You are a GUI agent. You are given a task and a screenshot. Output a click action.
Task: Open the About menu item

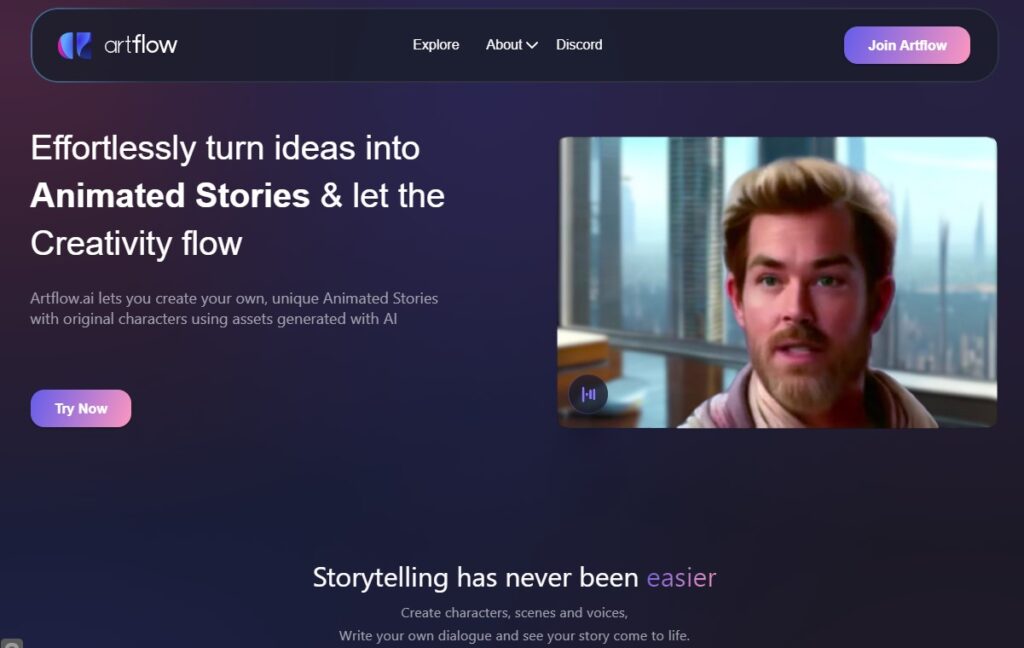tap(504, 44)
